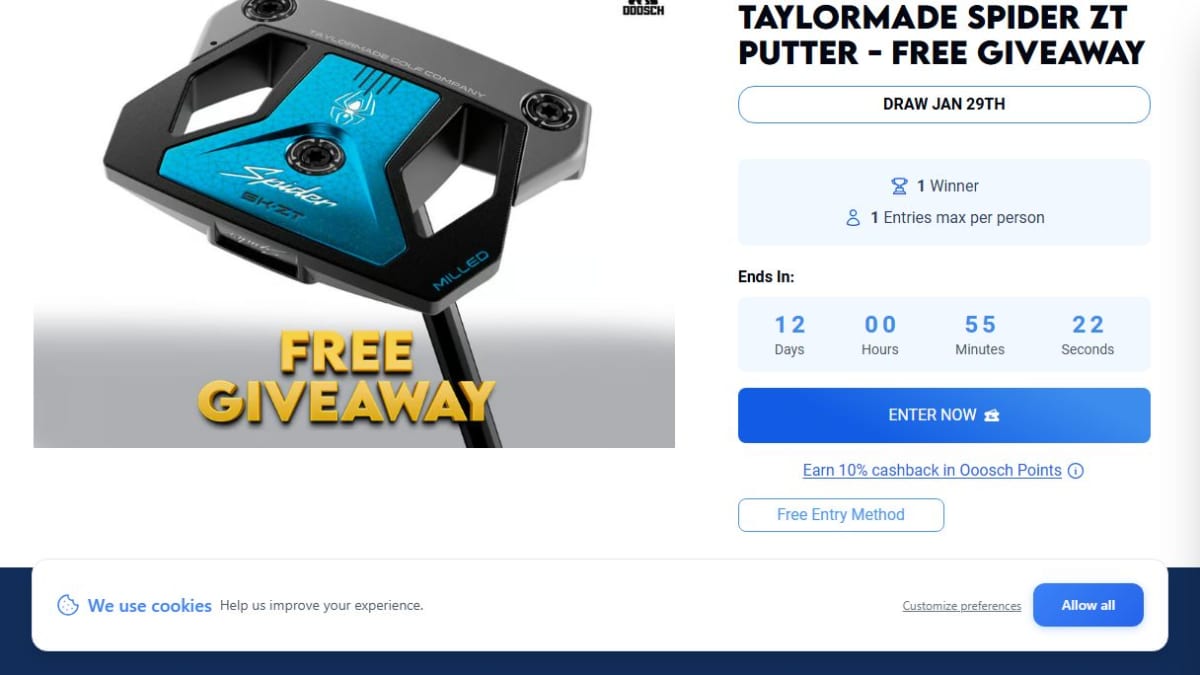
Task: Click the Hours countdown value
Action: [x=880, y=325]
